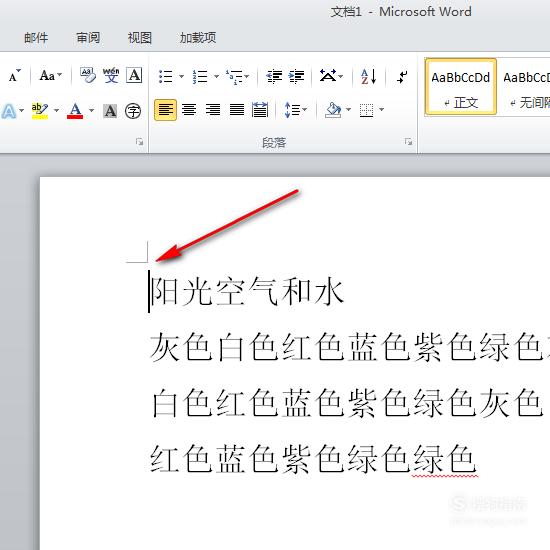Toggle Character Shading gray A

tap(110, 111)
